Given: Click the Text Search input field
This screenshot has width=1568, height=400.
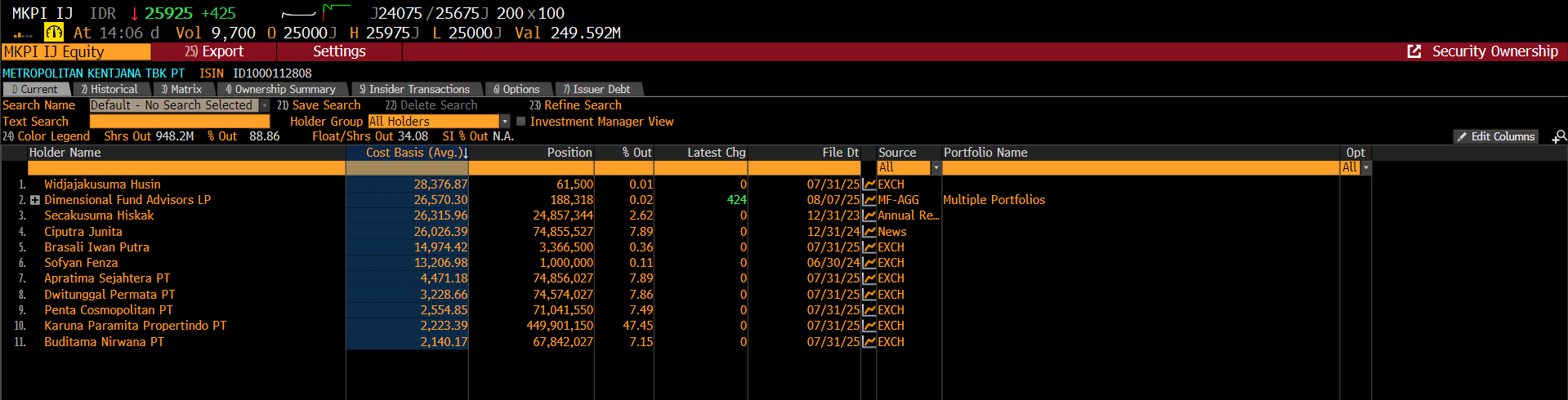Looking at the screenshot, I should pos(180,122).
